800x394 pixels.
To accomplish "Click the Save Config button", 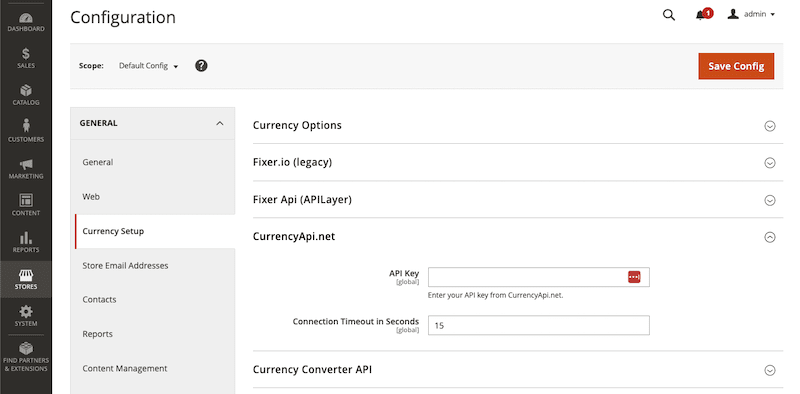I will tap(736, 66).
